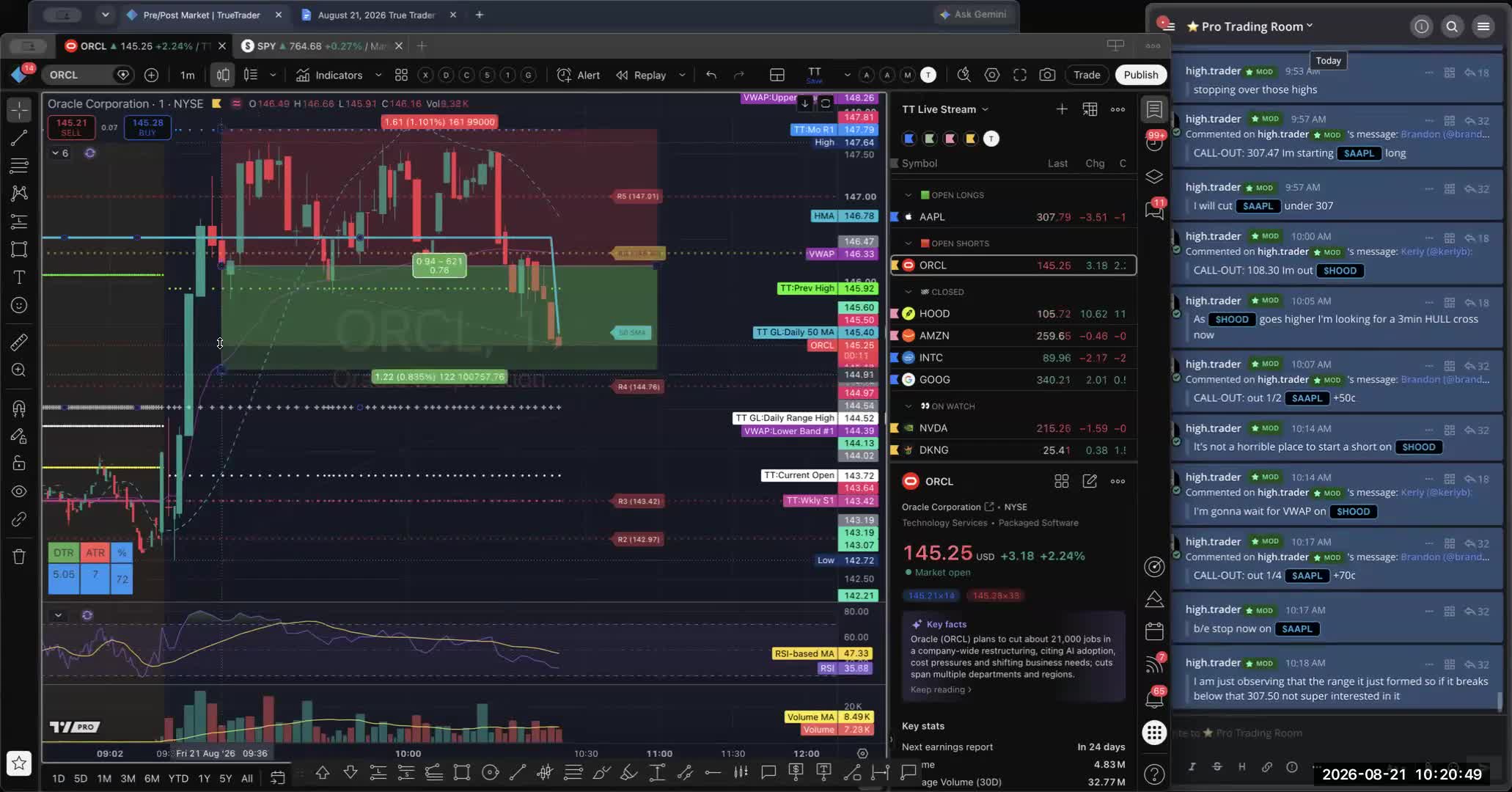Open the chats icon in right sidebar
This screenshot has width=1512, height=792.
coord(1154,211)
